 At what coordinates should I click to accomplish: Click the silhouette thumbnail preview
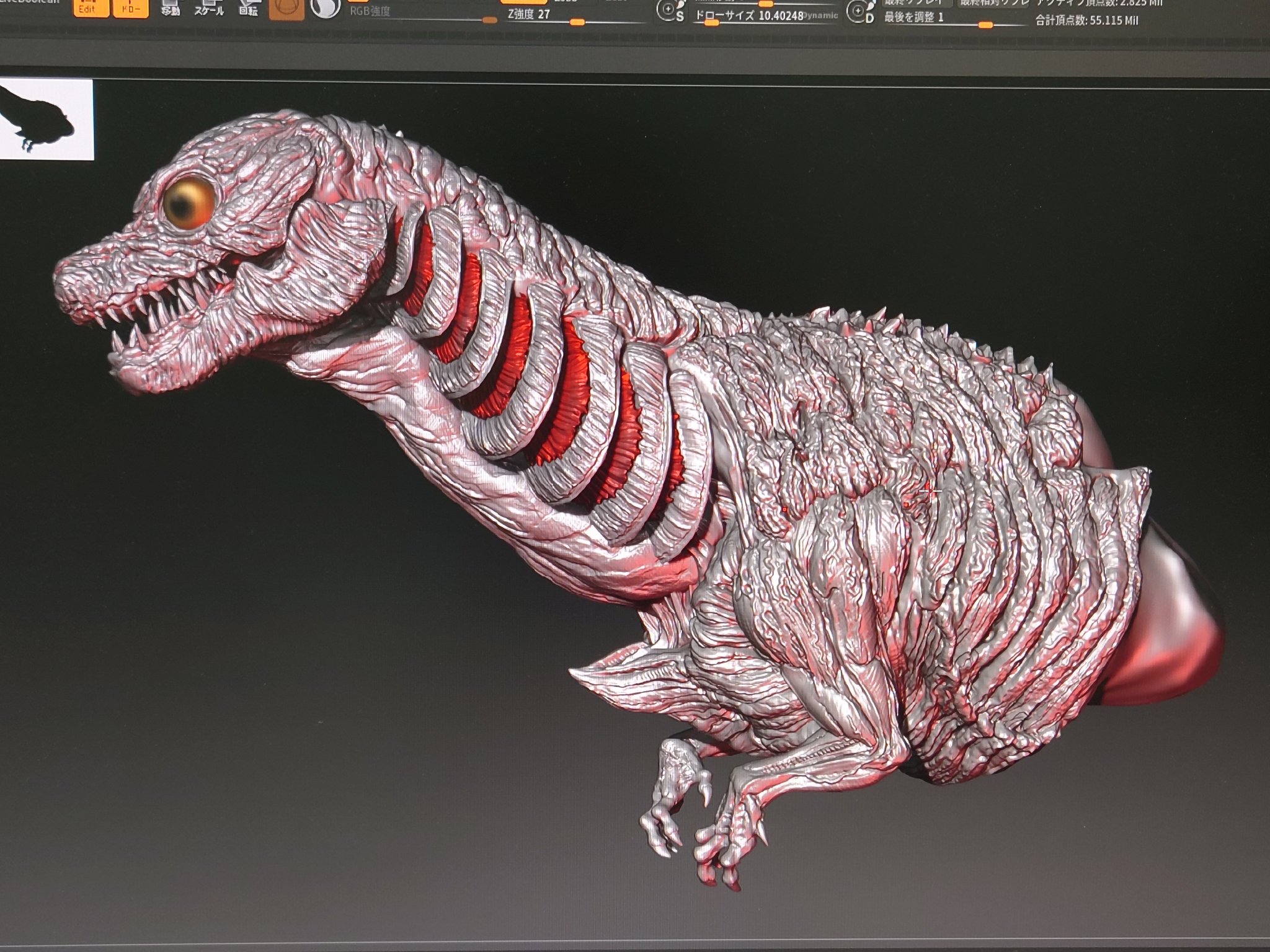[x=46, y=119]
